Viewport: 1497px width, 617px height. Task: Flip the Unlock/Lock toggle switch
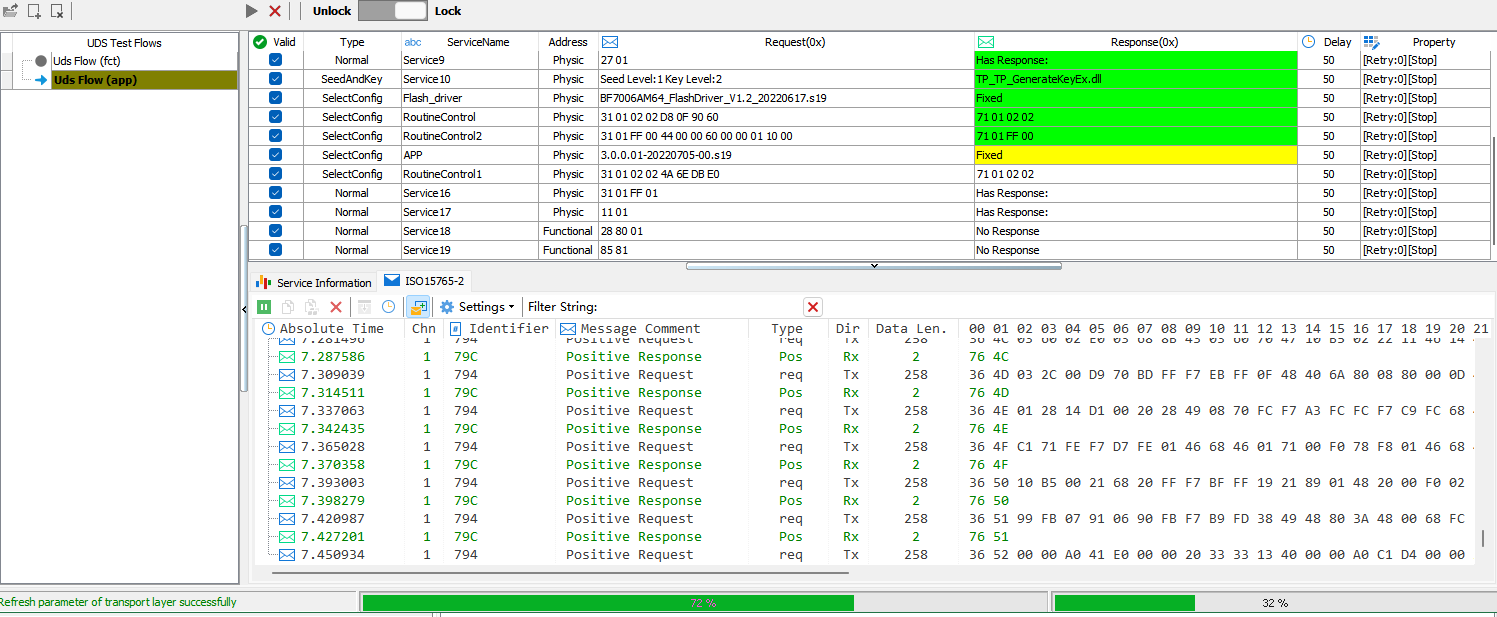(393, 11)
